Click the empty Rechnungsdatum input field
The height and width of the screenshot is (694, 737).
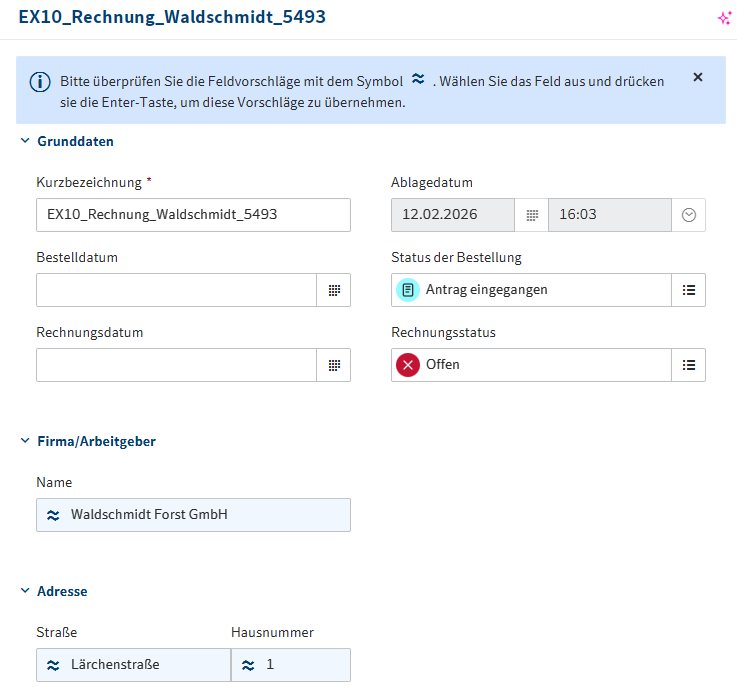(x=176, y=365)
